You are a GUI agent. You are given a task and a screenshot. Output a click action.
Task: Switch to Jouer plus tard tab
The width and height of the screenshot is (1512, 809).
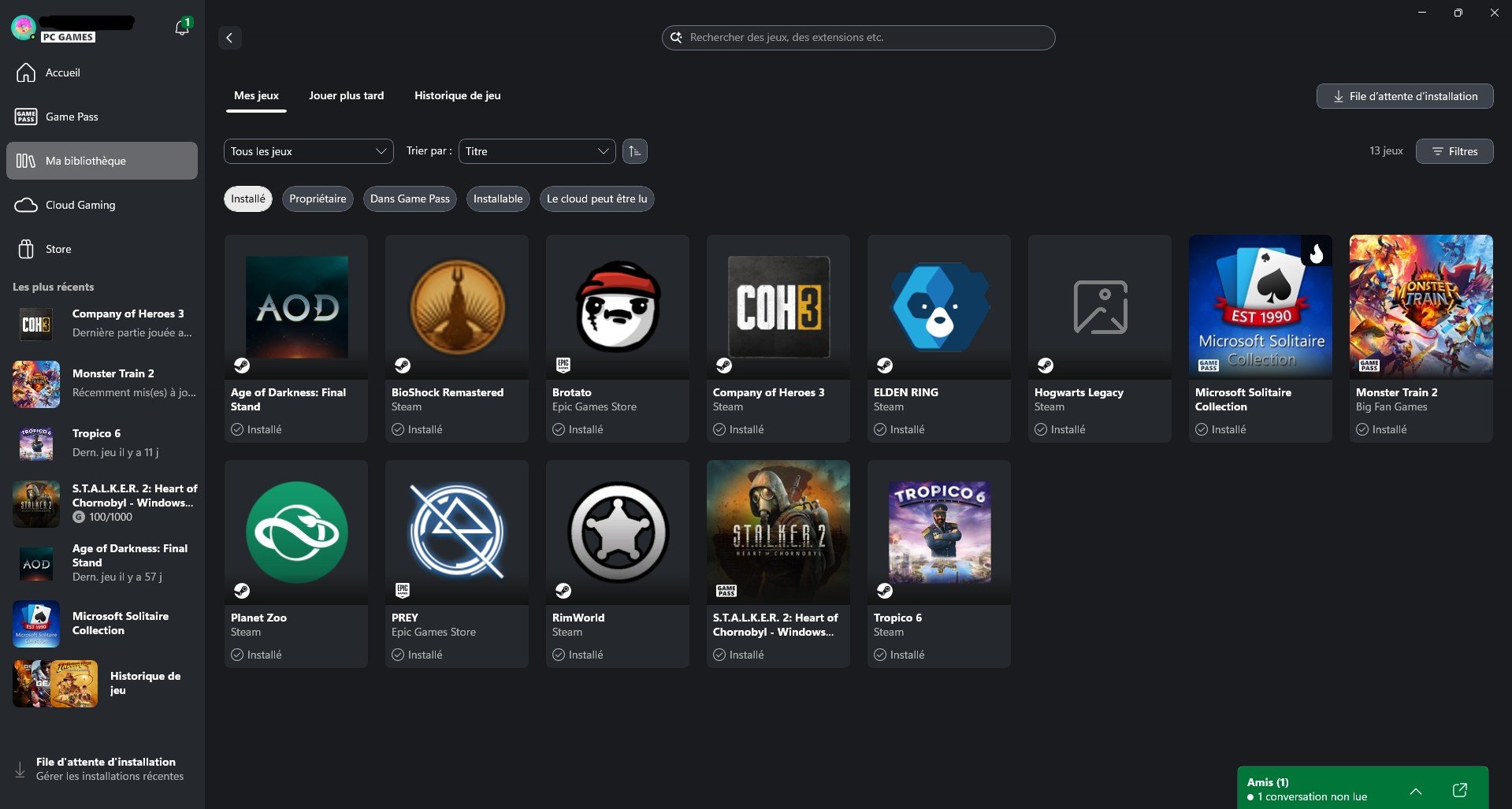tap(347, 95)
